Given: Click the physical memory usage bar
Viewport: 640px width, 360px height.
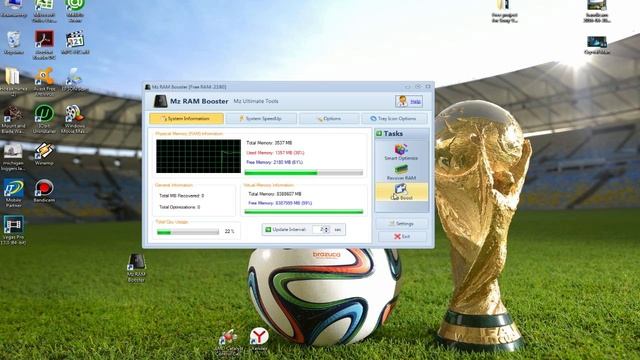Looking at the screenshot, I should (303, 173).
